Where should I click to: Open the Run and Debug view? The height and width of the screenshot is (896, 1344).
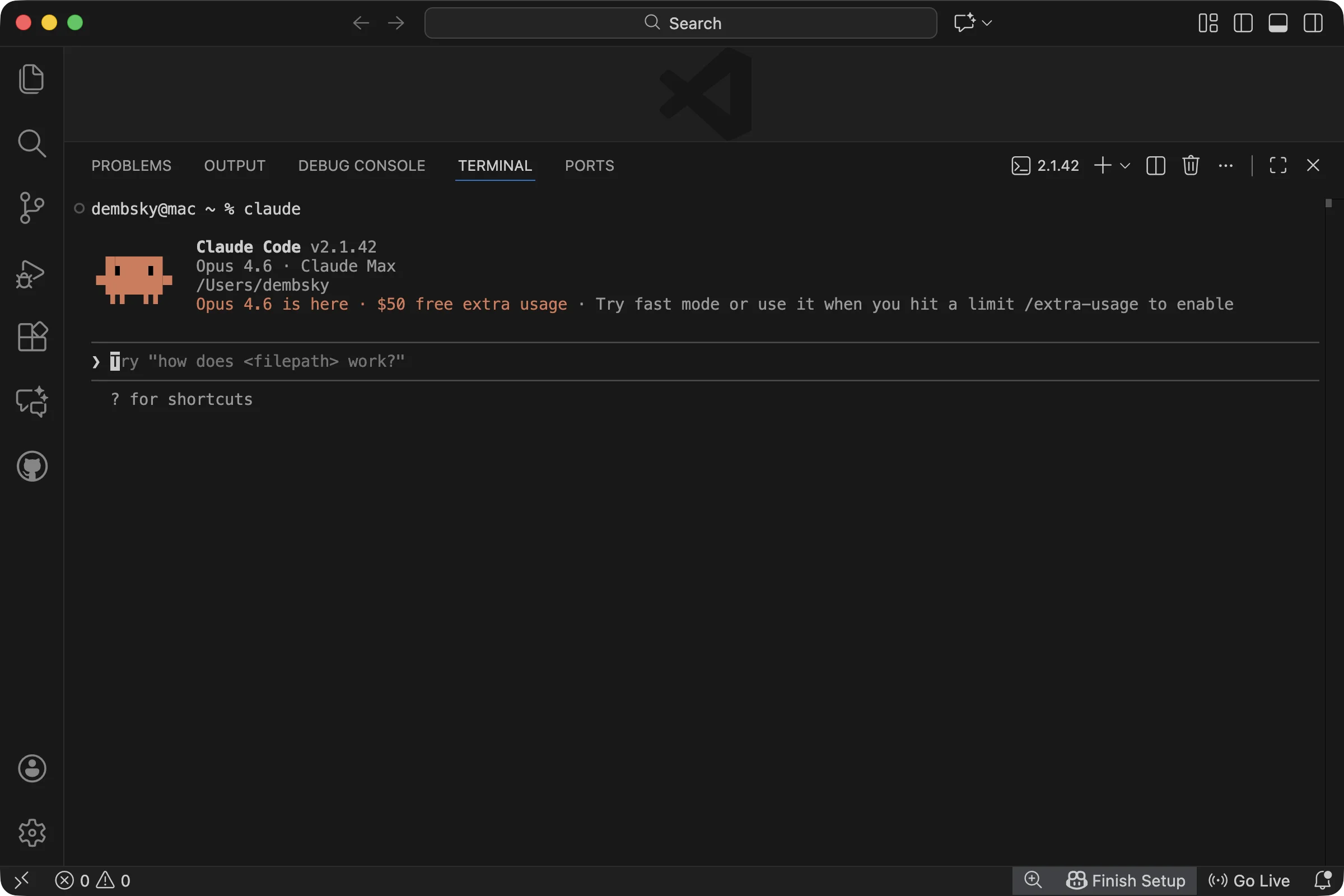(x=32, y=274)
